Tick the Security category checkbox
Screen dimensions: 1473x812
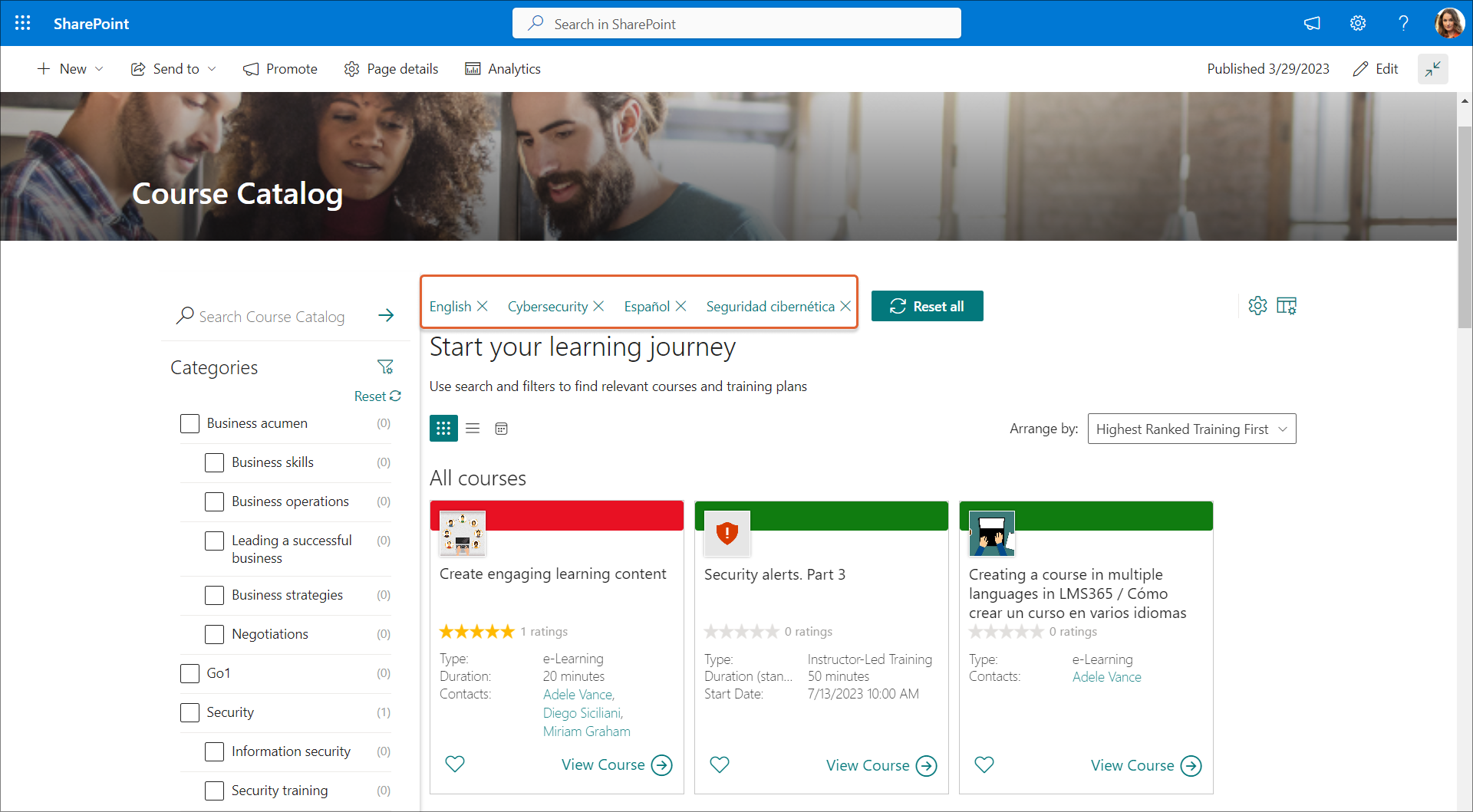click(189, 712)
